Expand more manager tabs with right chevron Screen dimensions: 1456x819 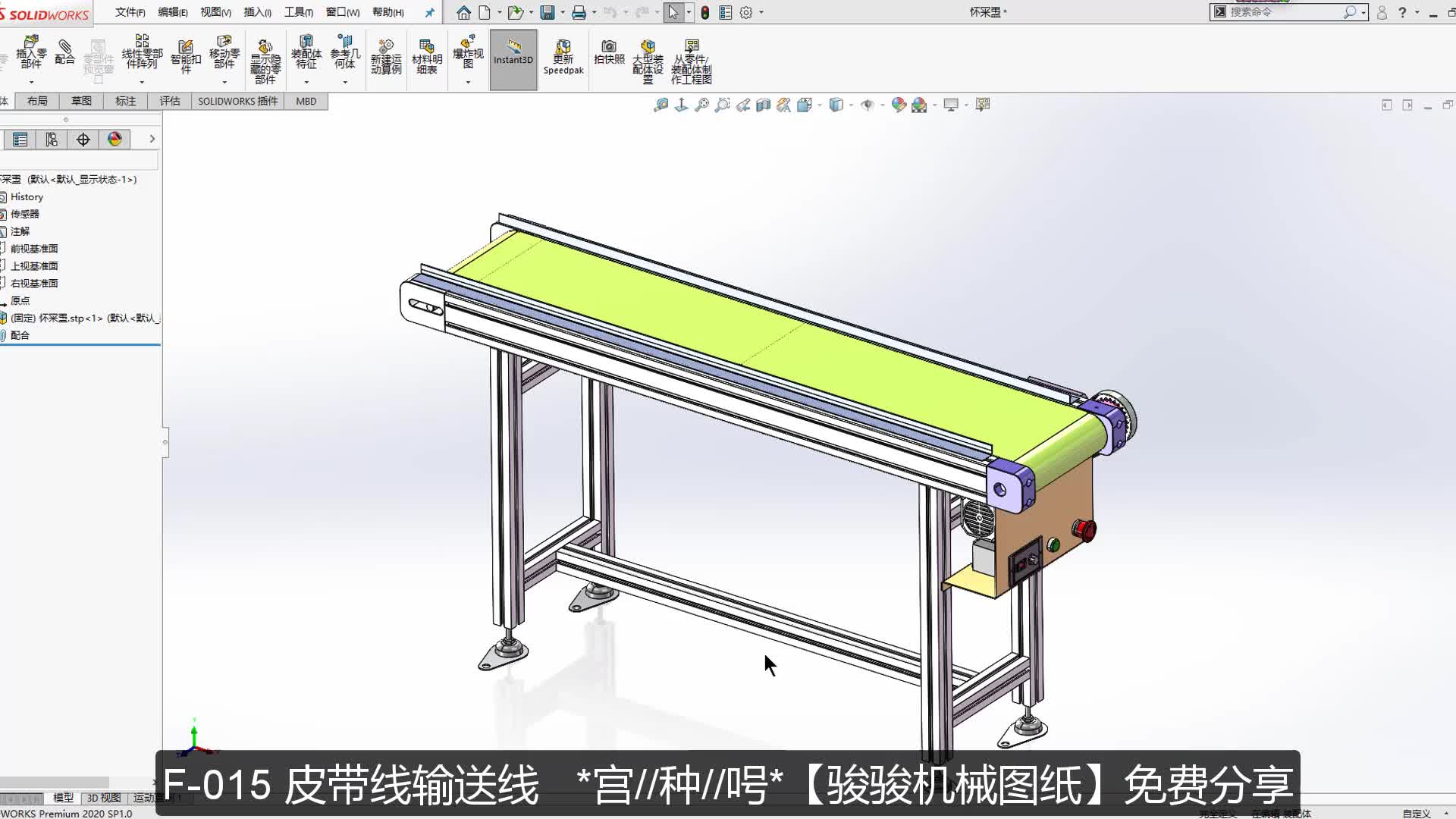(x=152, y=139)
